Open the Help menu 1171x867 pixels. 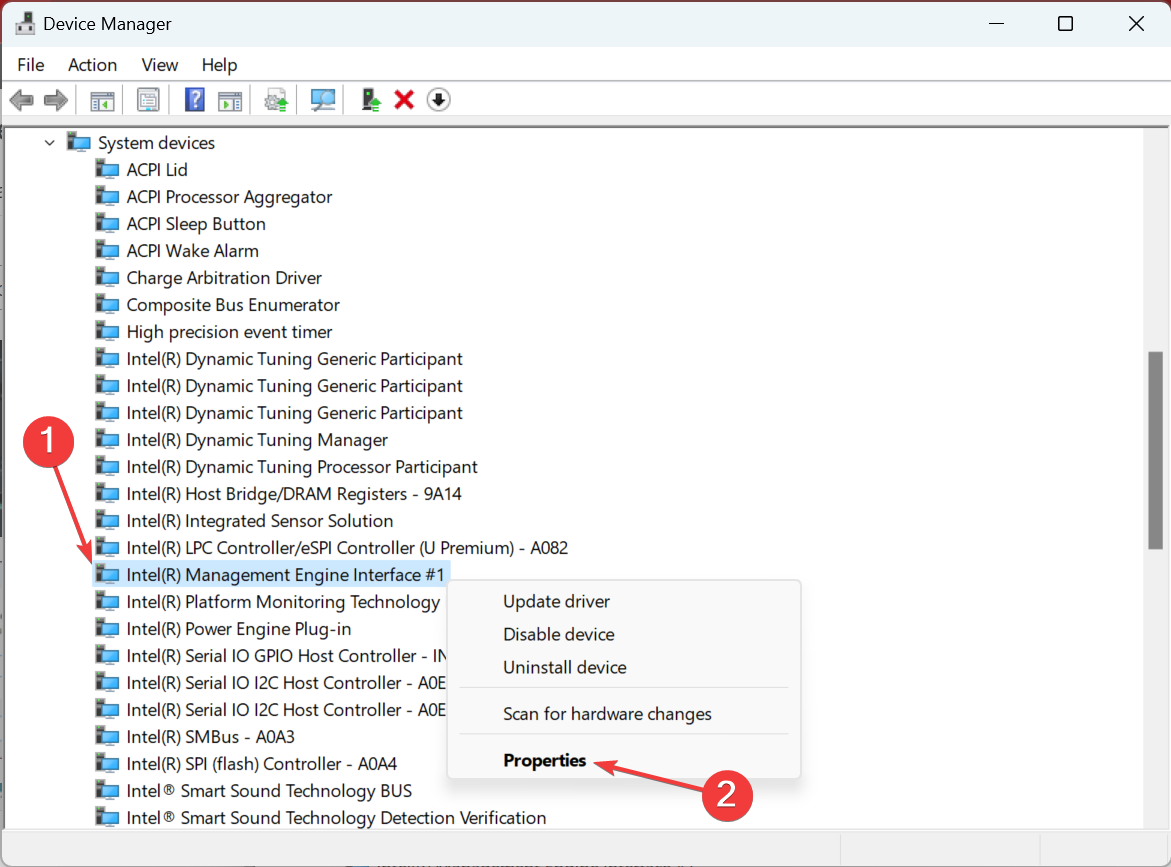219,65
